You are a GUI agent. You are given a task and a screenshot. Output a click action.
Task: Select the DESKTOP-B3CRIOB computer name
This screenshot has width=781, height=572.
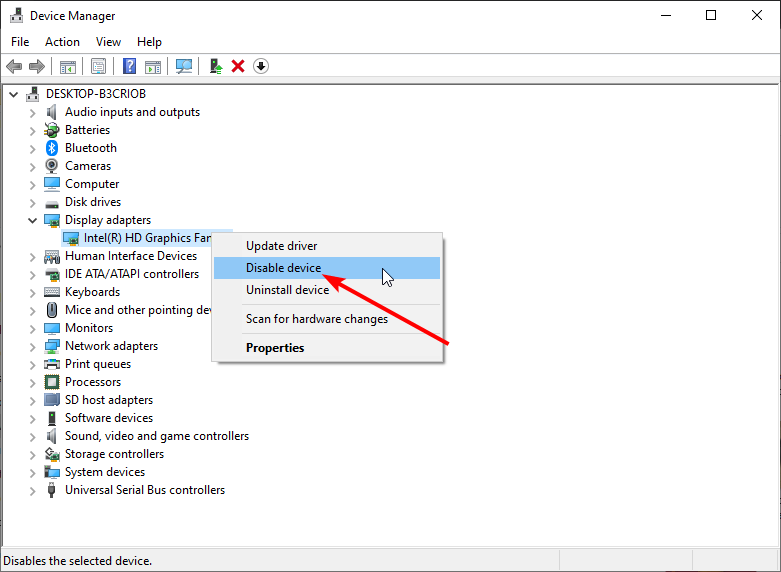(x=96, y=94)
